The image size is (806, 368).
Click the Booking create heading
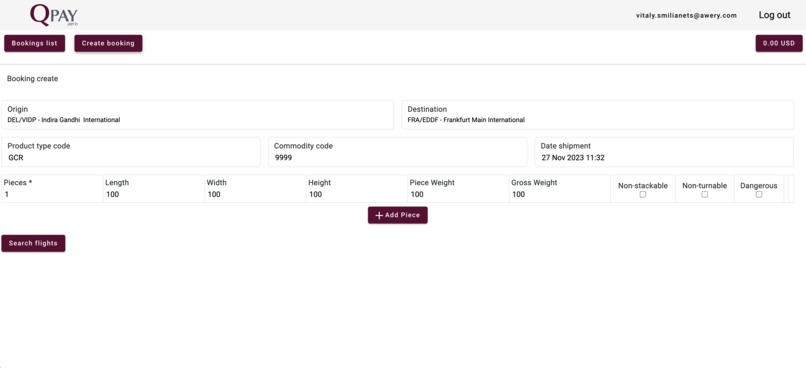coord(32,79)
